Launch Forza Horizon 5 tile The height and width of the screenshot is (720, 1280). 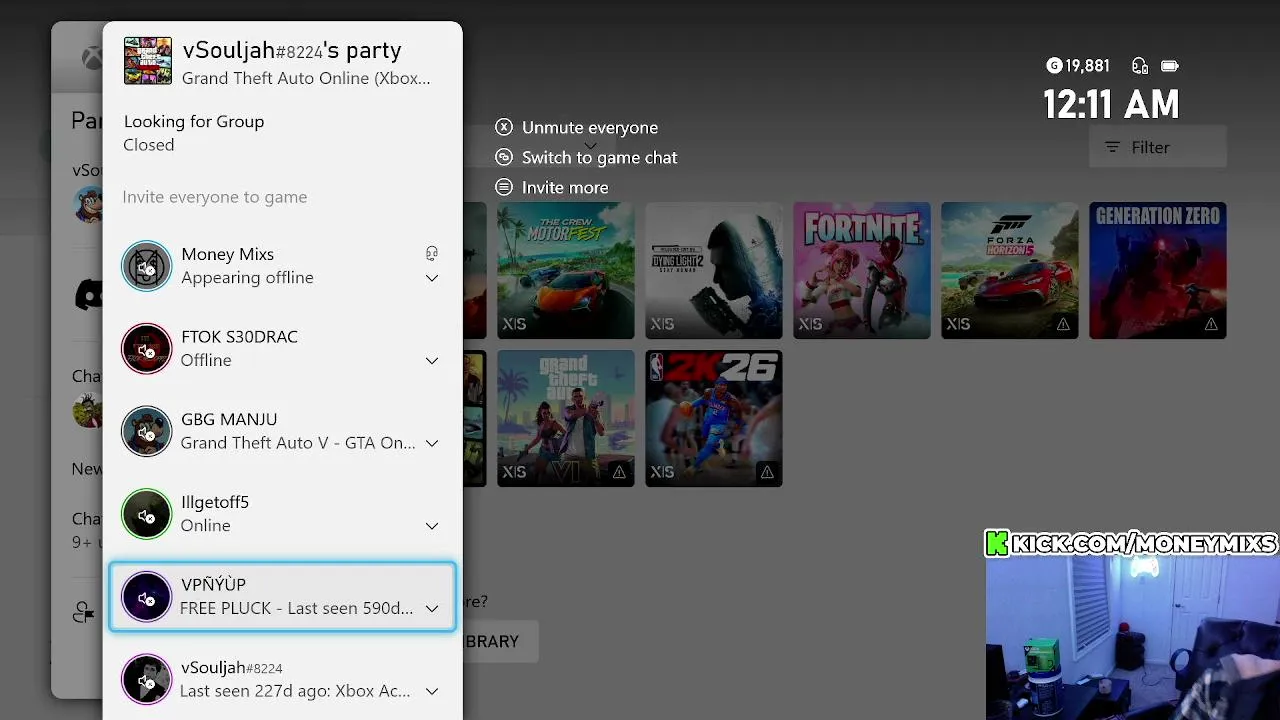tap(1010, 271)
